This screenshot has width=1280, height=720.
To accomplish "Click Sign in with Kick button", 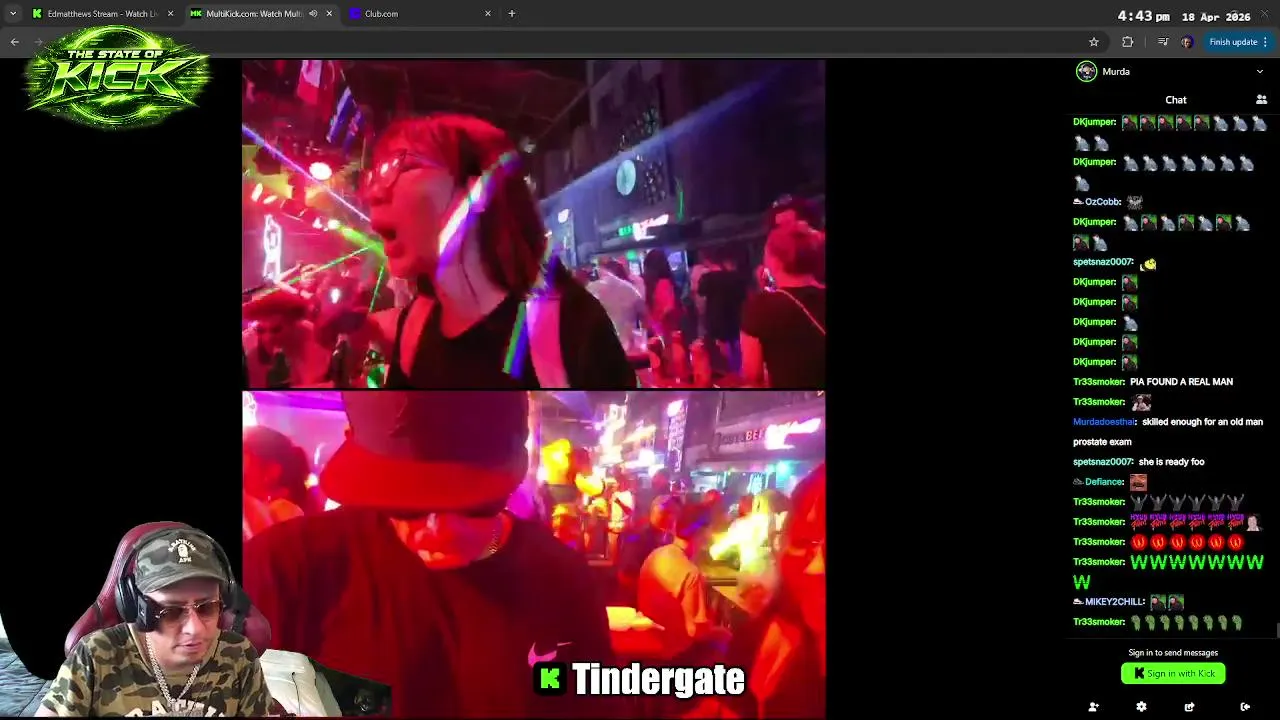I will pos(1173,673).
